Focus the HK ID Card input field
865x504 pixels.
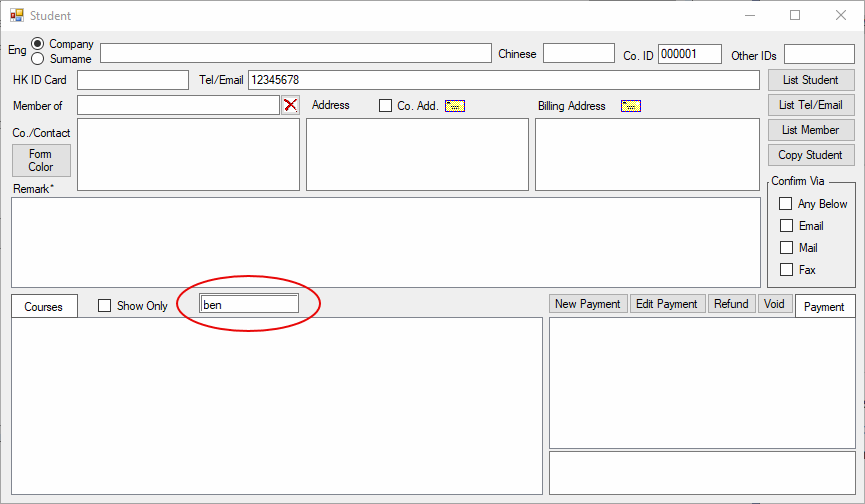(x=133, y=80)
